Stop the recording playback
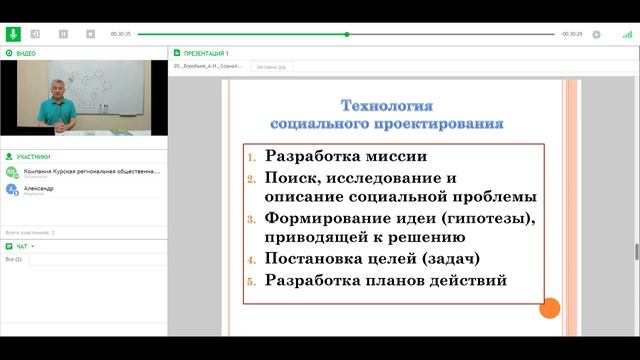Image resolution: width=640 pixels, height=360 pixels. pos(91,34)
